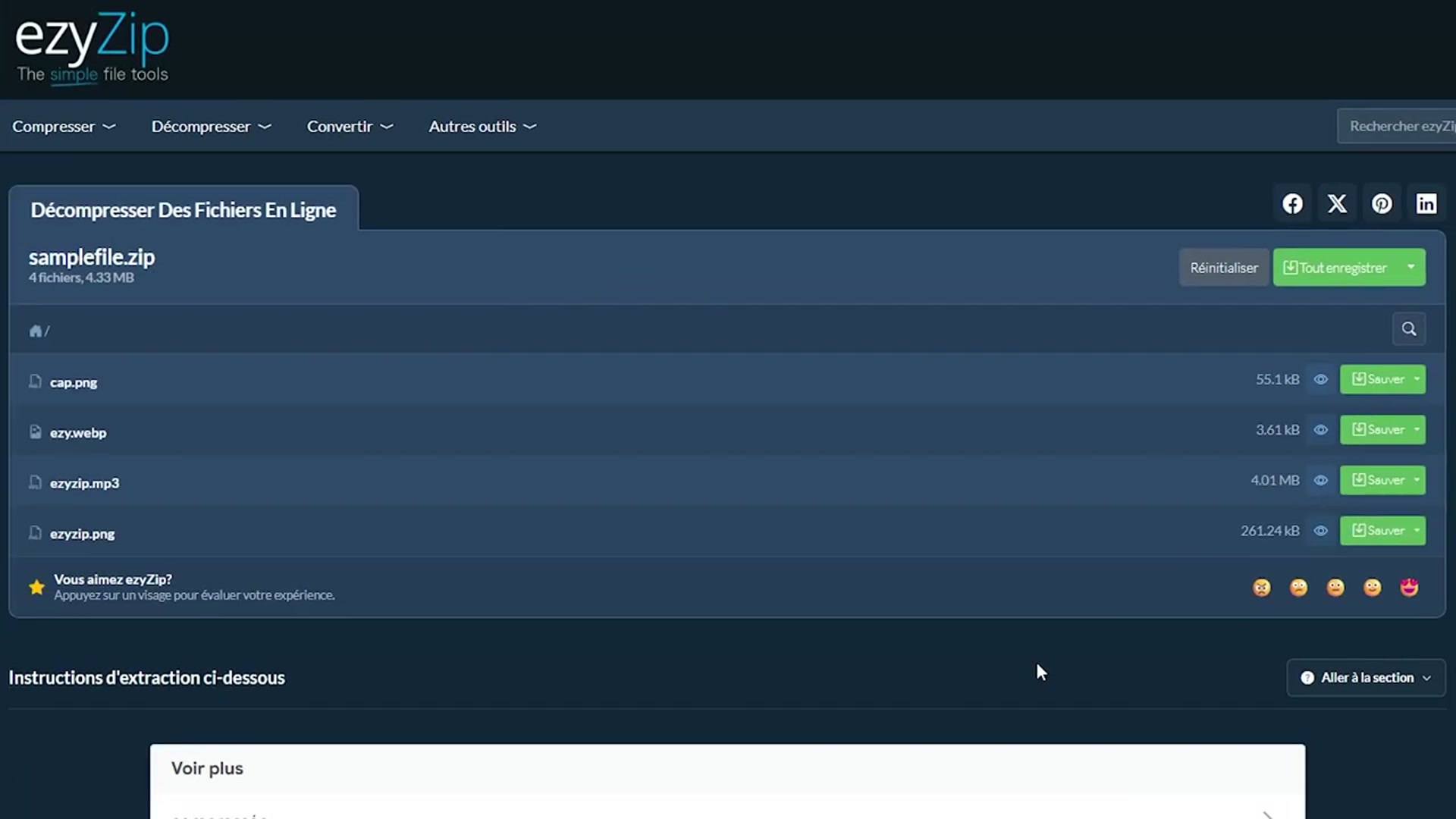The image size is (1456, 819).
Task: Click the heart-eyes rating emoji
Action: (x=1410, y=588)
